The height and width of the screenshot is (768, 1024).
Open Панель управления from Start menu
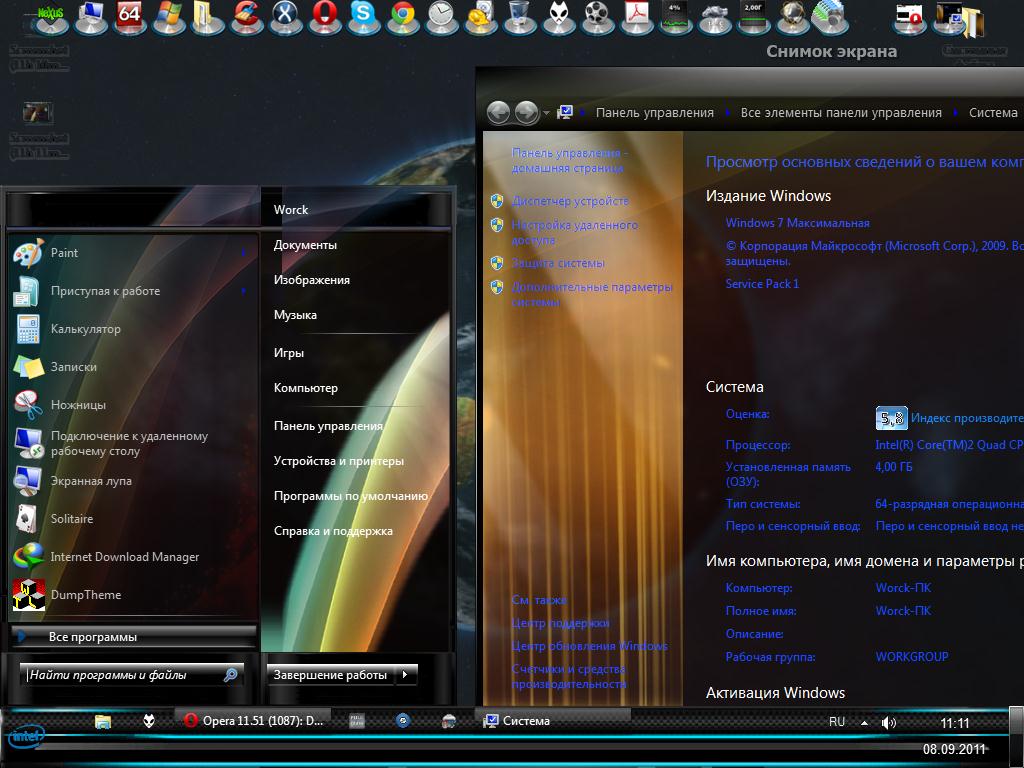click(328, 426)
